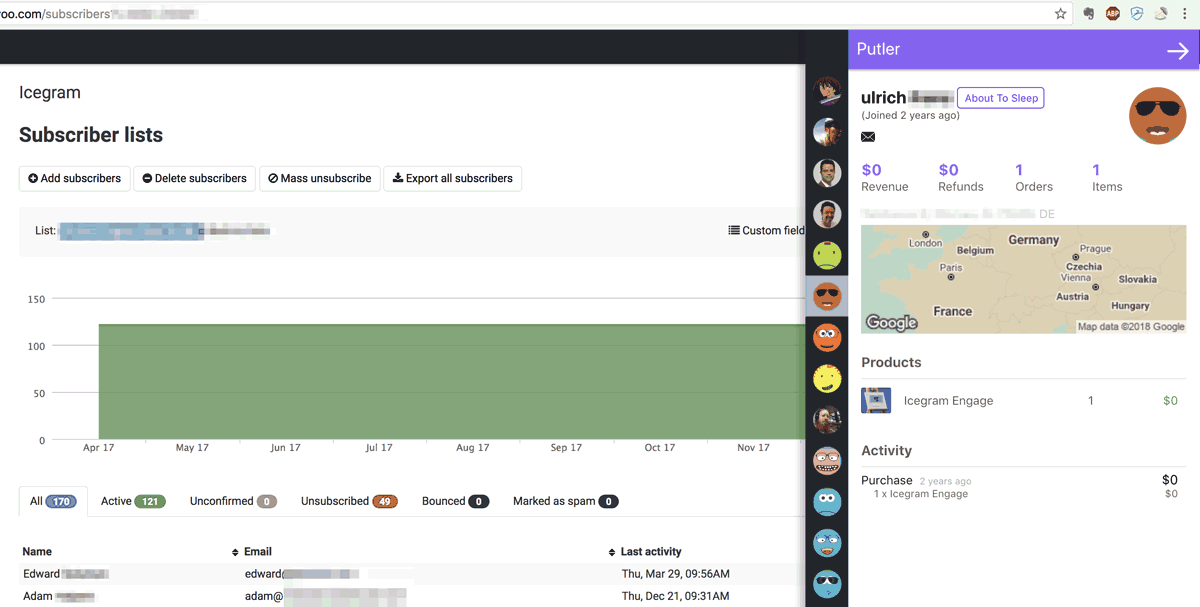Switch to the Bounced tab
This screenshot has width=1200, height=607.
pyautogui.click(x=455, y=501)
